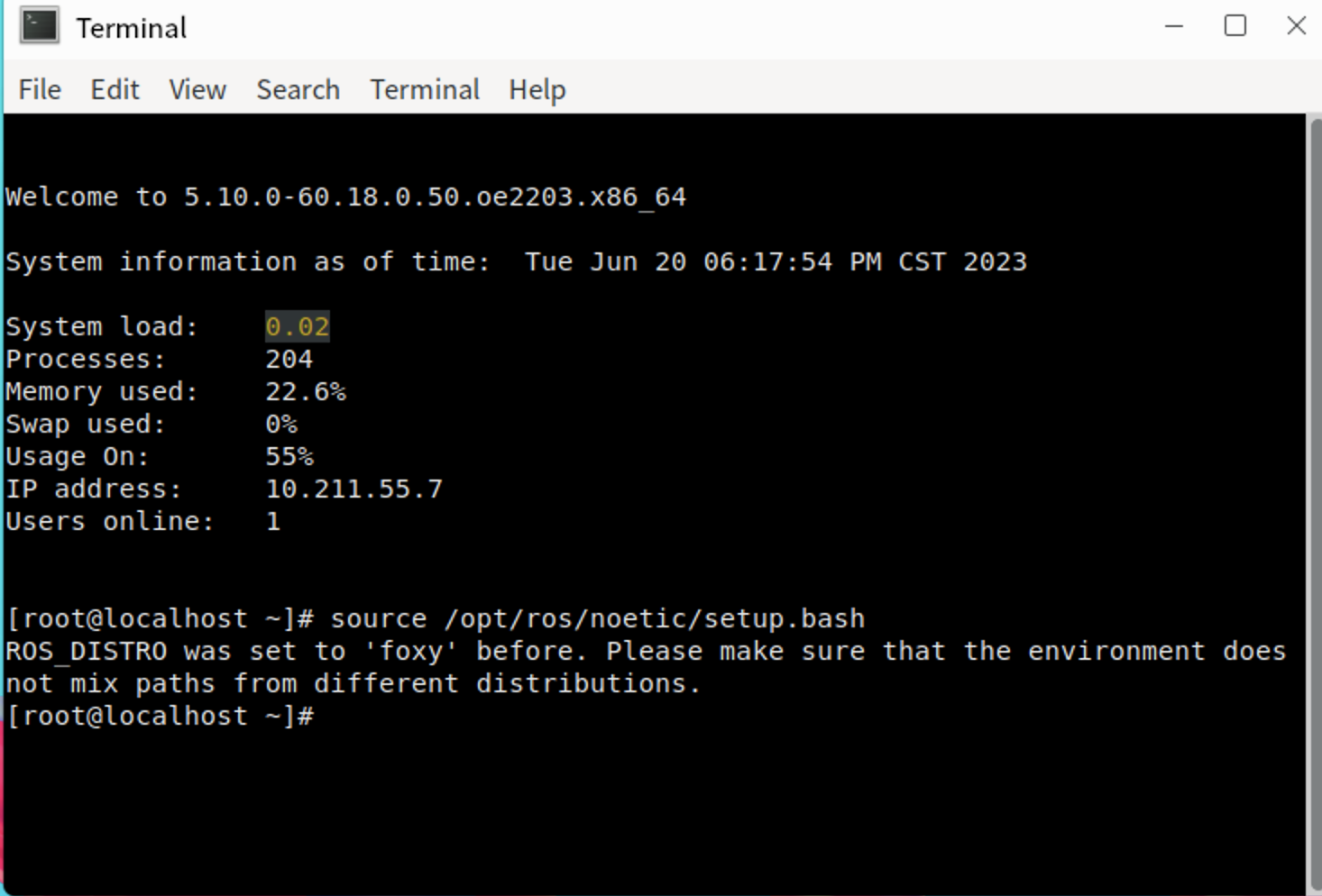Click the source /opt/ros/noetic/setup.bash command
Image resolution: width=1322 pixels, height=896 pixels.
pyautogui.click(x=597, y=618)
